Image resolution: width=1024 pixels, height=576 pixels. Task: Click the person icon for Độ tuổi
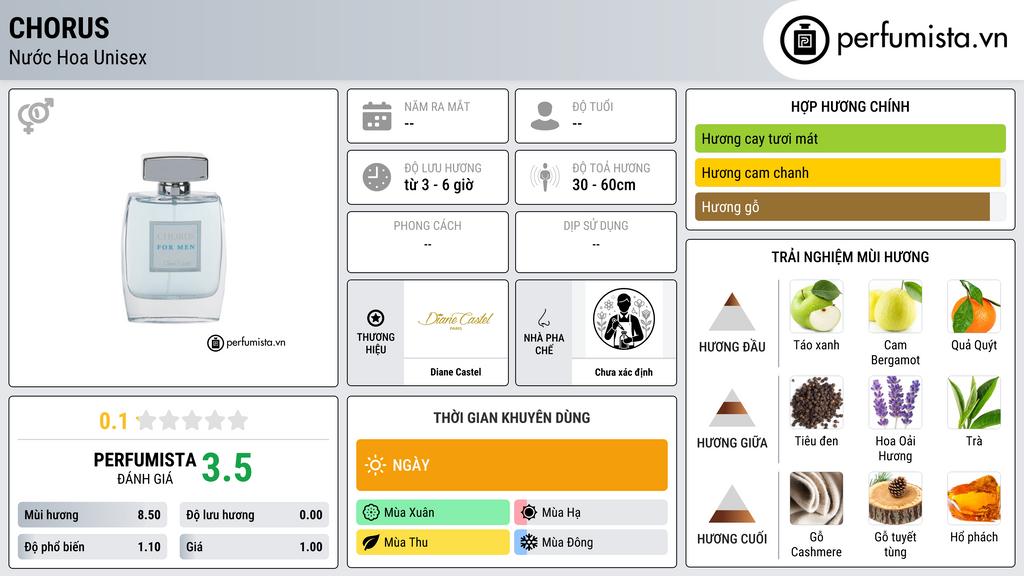tap(545, 116)
